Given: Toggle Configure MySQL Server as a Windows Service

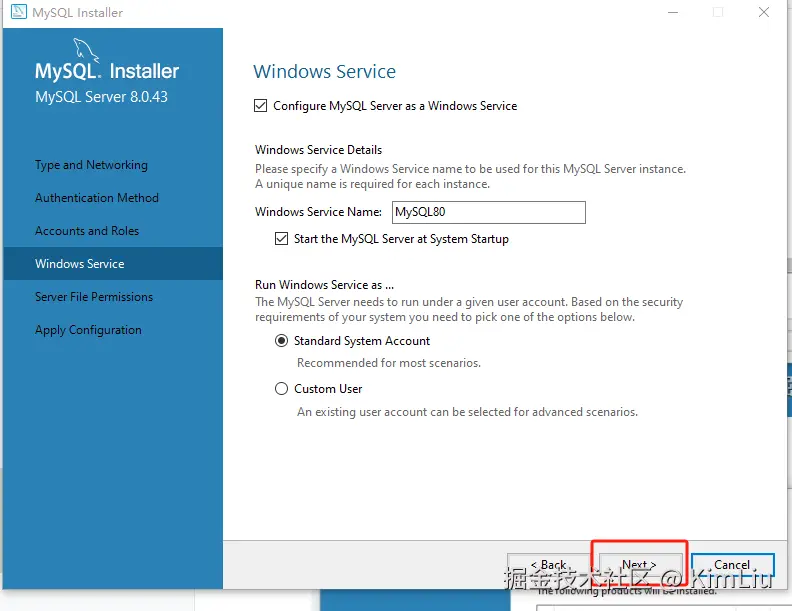Looking at the screenshot, I should click(x=261, y=106).
